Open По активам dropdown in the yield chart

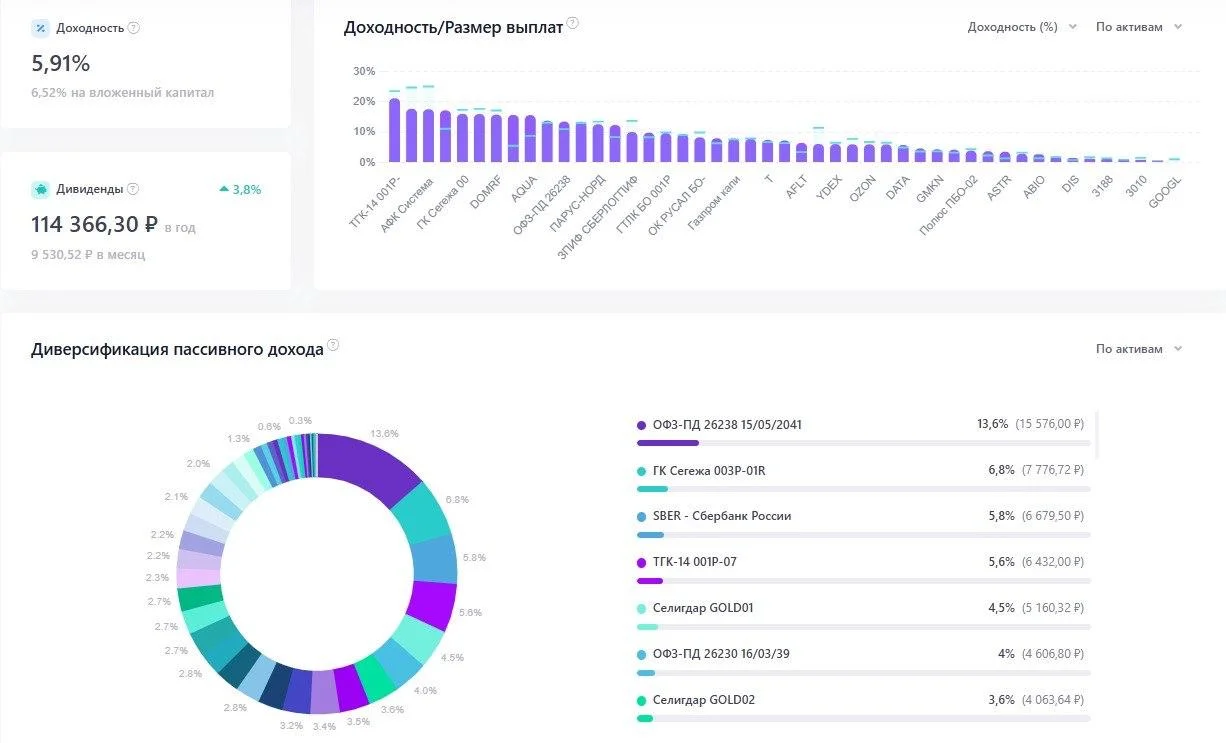click(x=1139, y=27)
